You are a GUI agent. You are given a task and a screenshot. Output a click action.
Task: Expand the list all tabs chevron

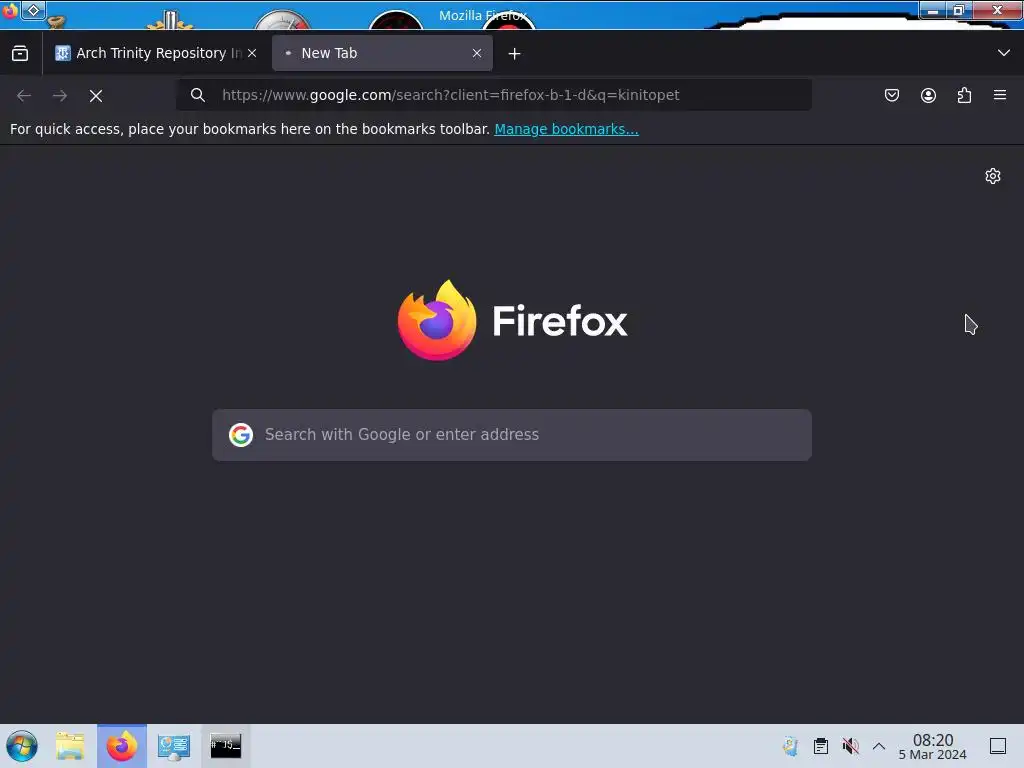tap(1004, 53)
